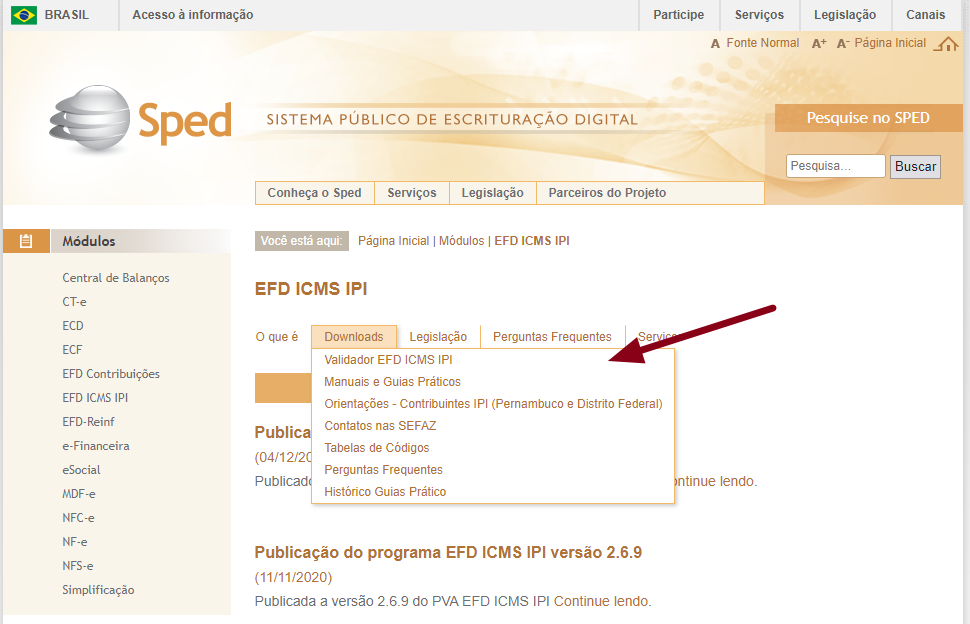Screen dimensions: 970x624
Task: Click EFD ICMS IPI breadcrumb
Action: [531, 241]
